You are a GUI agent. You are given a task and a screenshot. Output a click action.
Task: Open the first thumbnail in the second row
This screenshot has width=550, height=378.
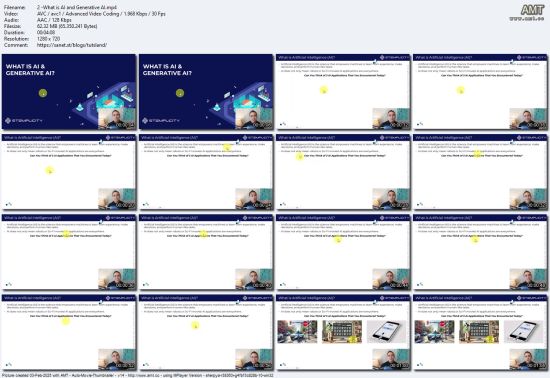click(69, 172)
